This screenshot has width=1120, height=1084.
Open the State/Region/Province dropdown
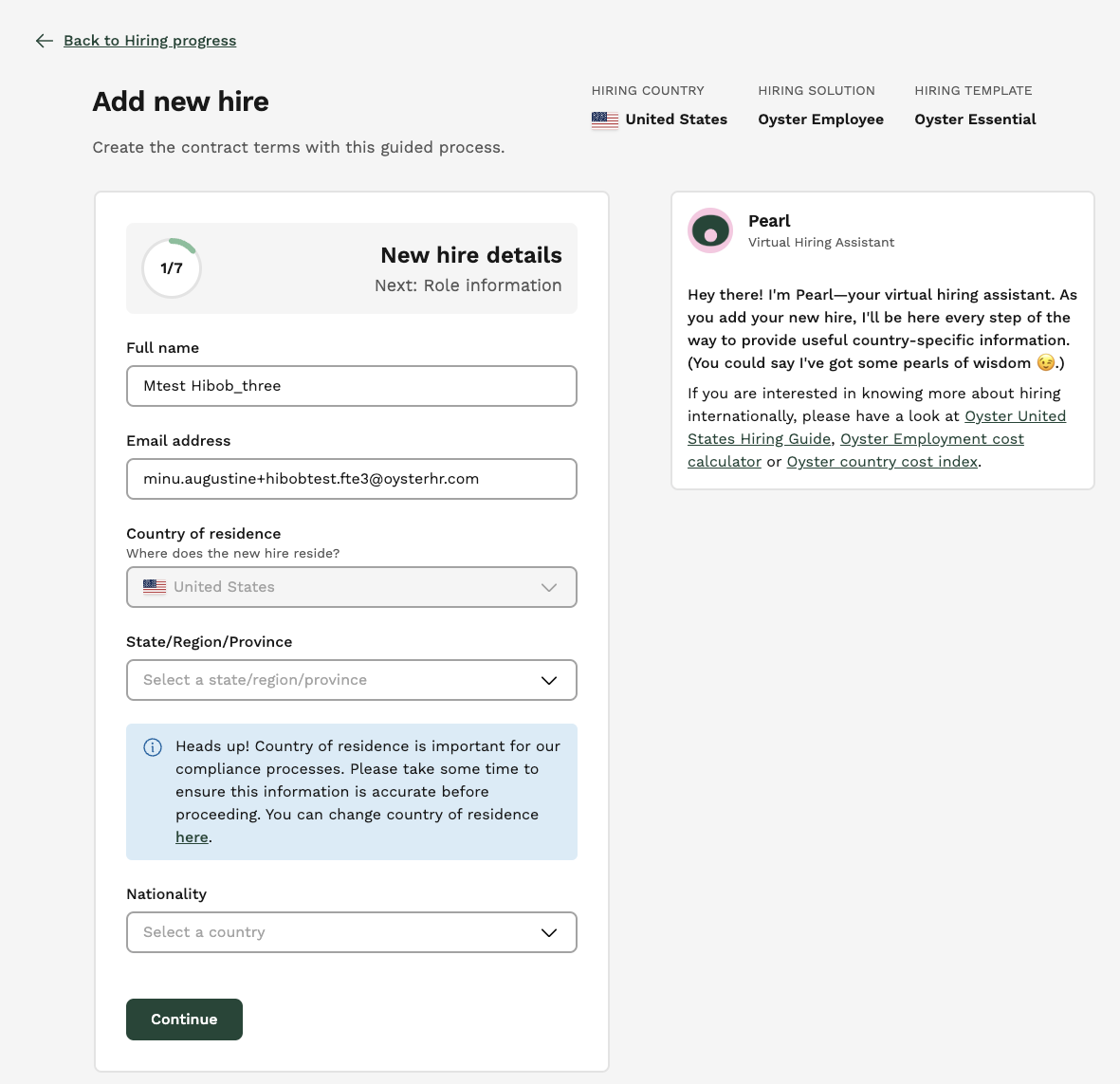click(x=352, y=680)
